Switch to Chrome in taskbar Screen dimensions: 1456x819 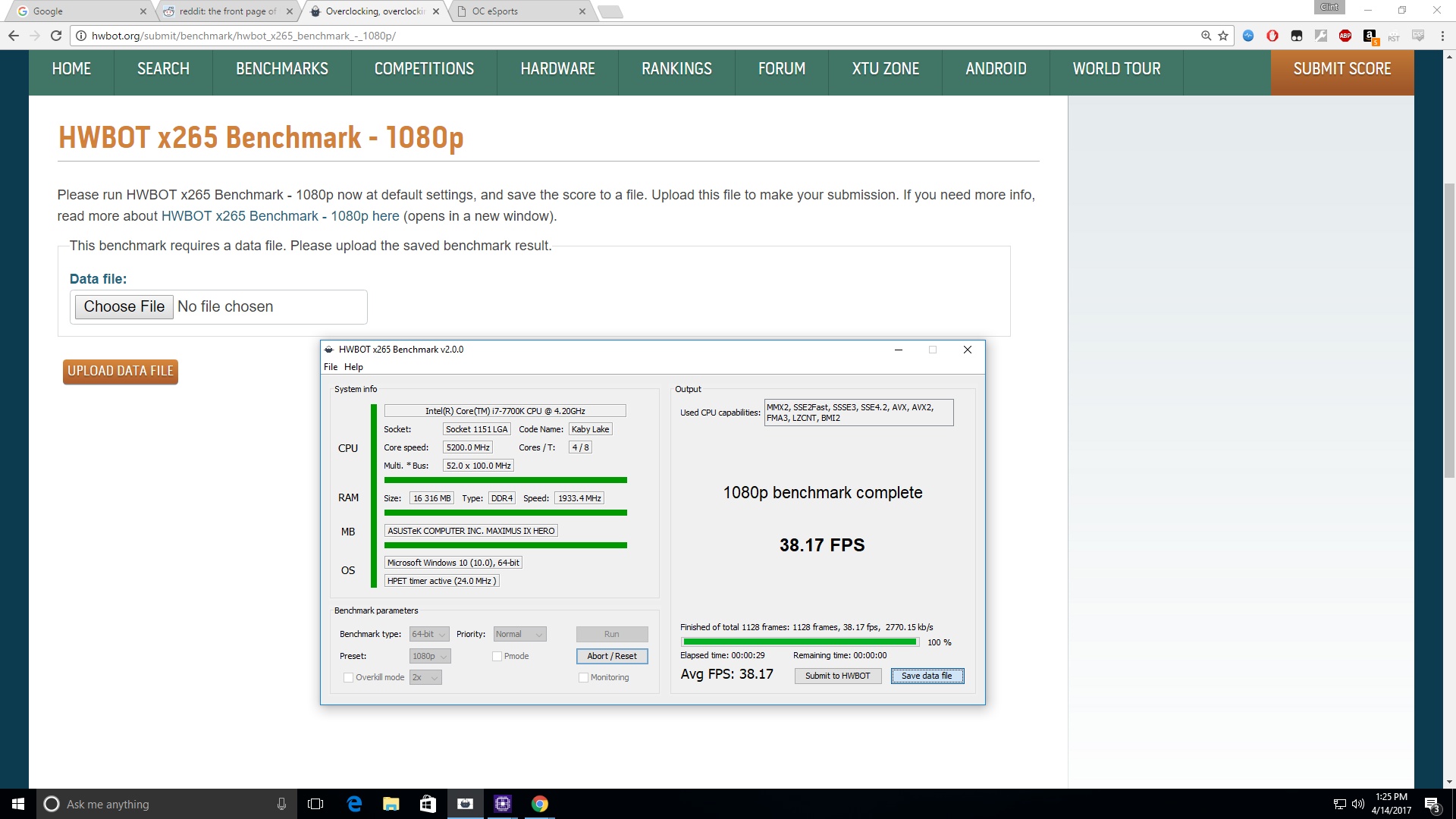pos(539,804)
